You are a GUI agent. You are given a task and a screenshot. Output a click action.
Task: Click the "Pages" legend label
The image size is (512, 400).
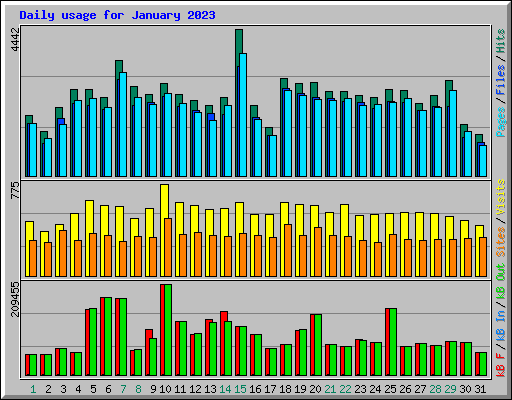501,122
